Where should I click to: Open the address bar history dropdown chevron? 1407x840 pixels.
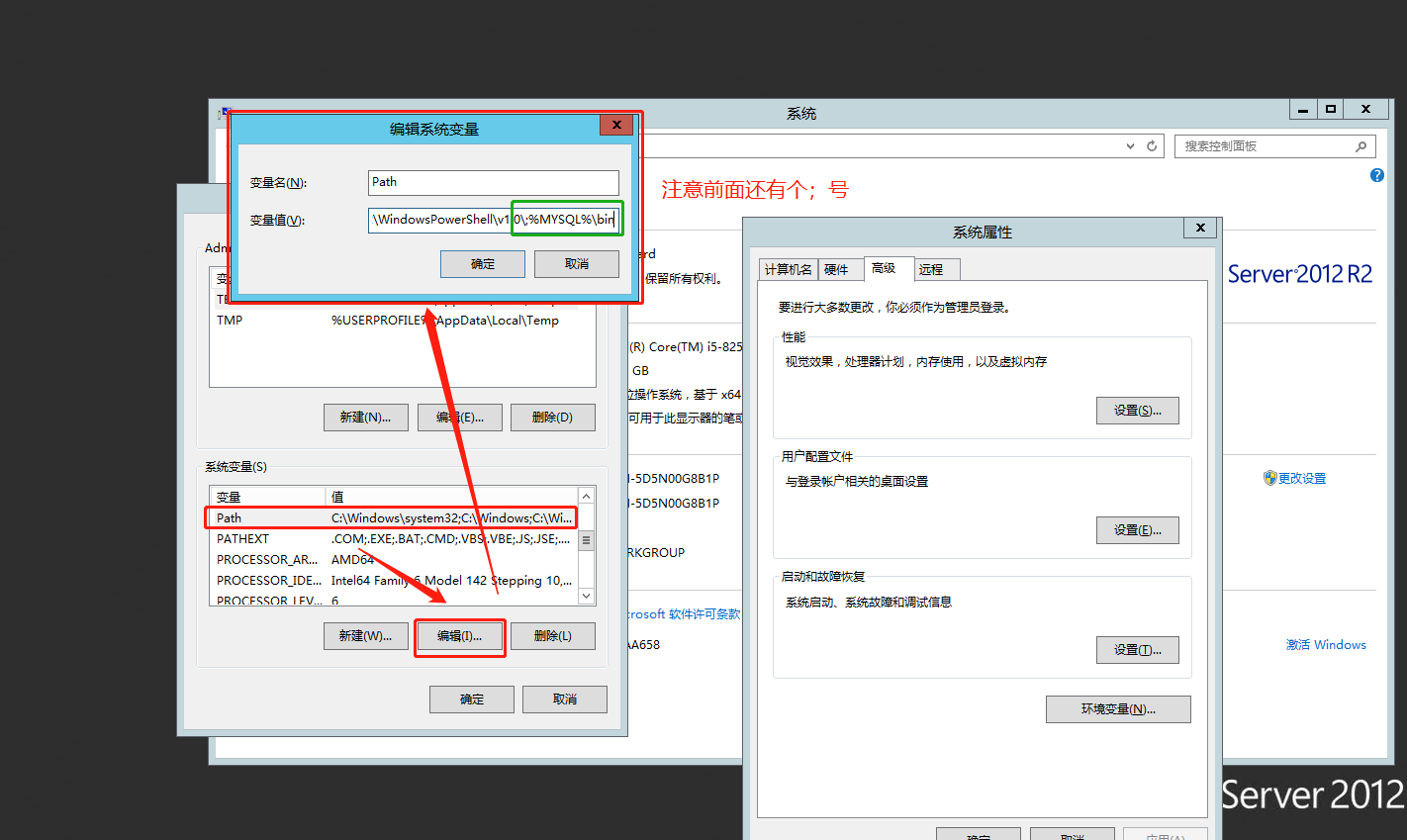click(x=1129, y=145)
